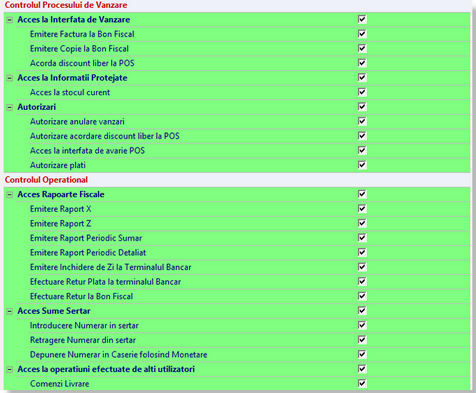The width and height of the screenshot is (476, 393).
Task: Select Acces la operatiuni efectuate de alti utilizatori label
Action: (106, 369)
